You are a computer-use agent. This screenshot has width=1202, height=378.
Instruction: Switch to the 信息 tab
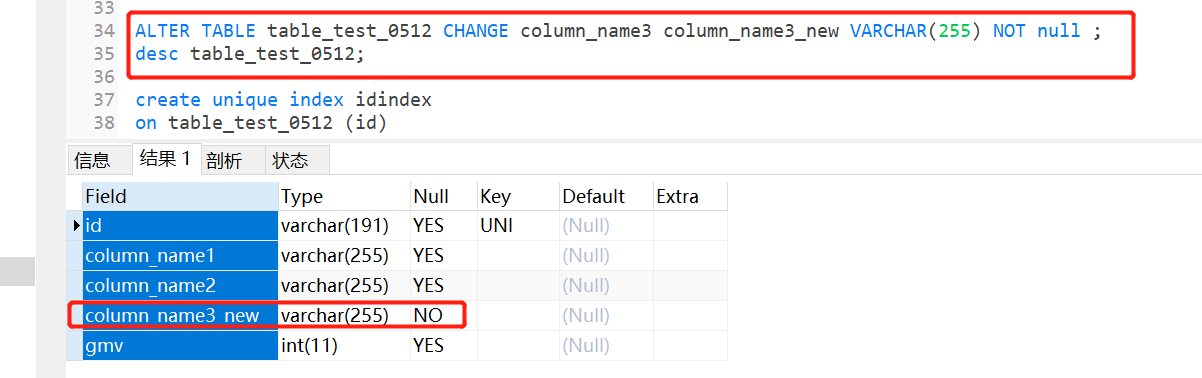tap(94, 160)
